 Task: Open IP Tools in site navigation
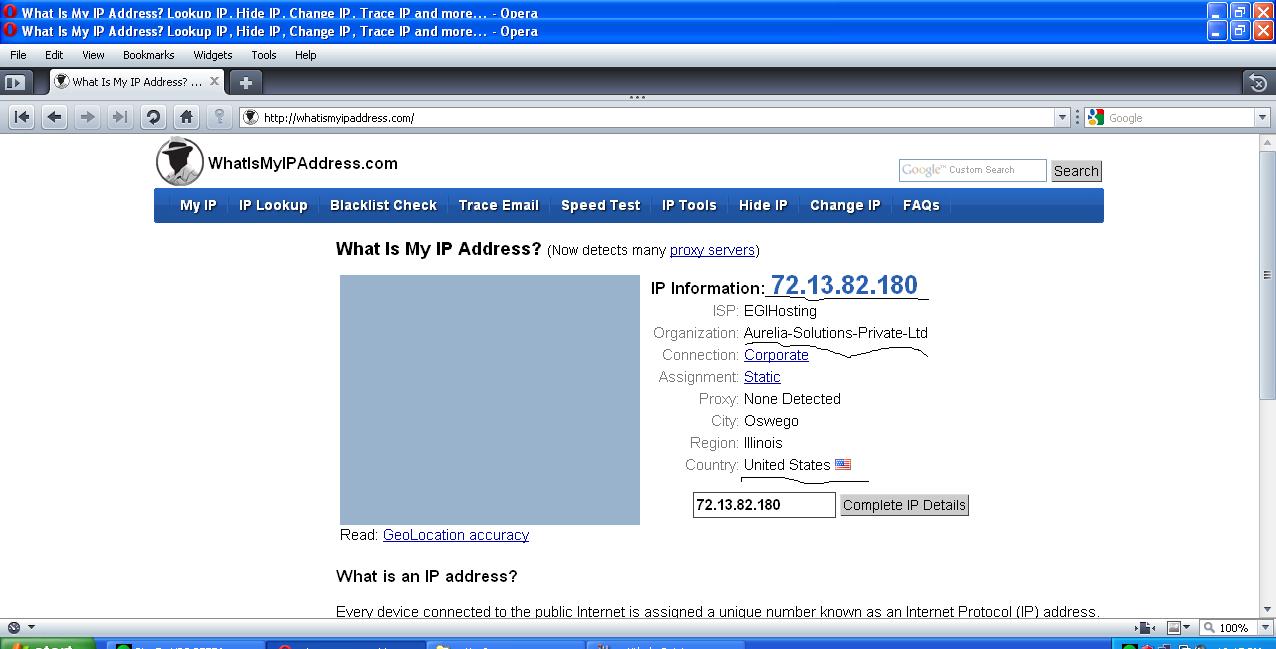(x=689, y=205)
